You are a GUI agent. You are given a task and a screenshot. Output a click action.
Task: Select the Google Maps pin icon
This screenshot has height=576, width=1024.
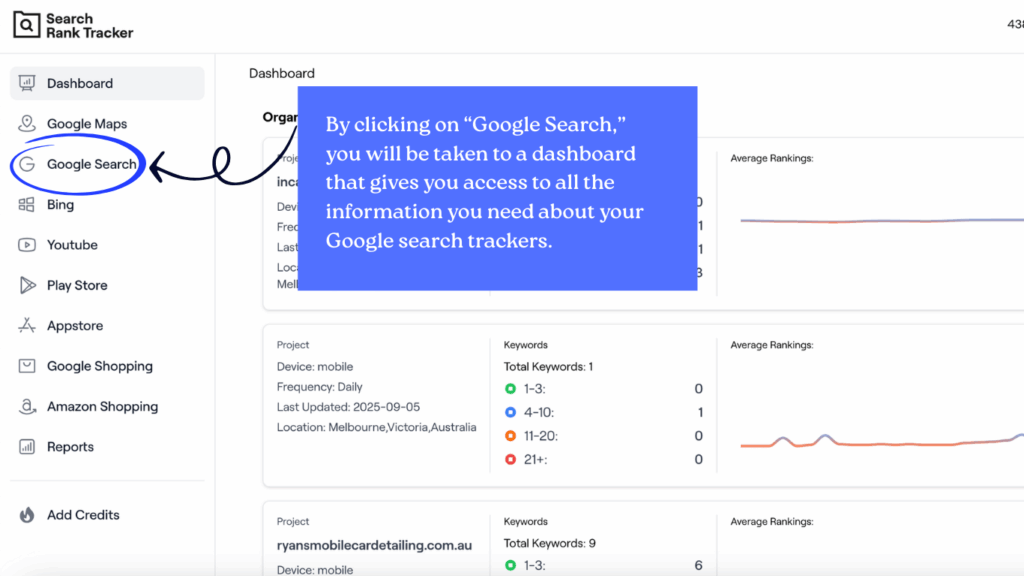tap(27, 123)
